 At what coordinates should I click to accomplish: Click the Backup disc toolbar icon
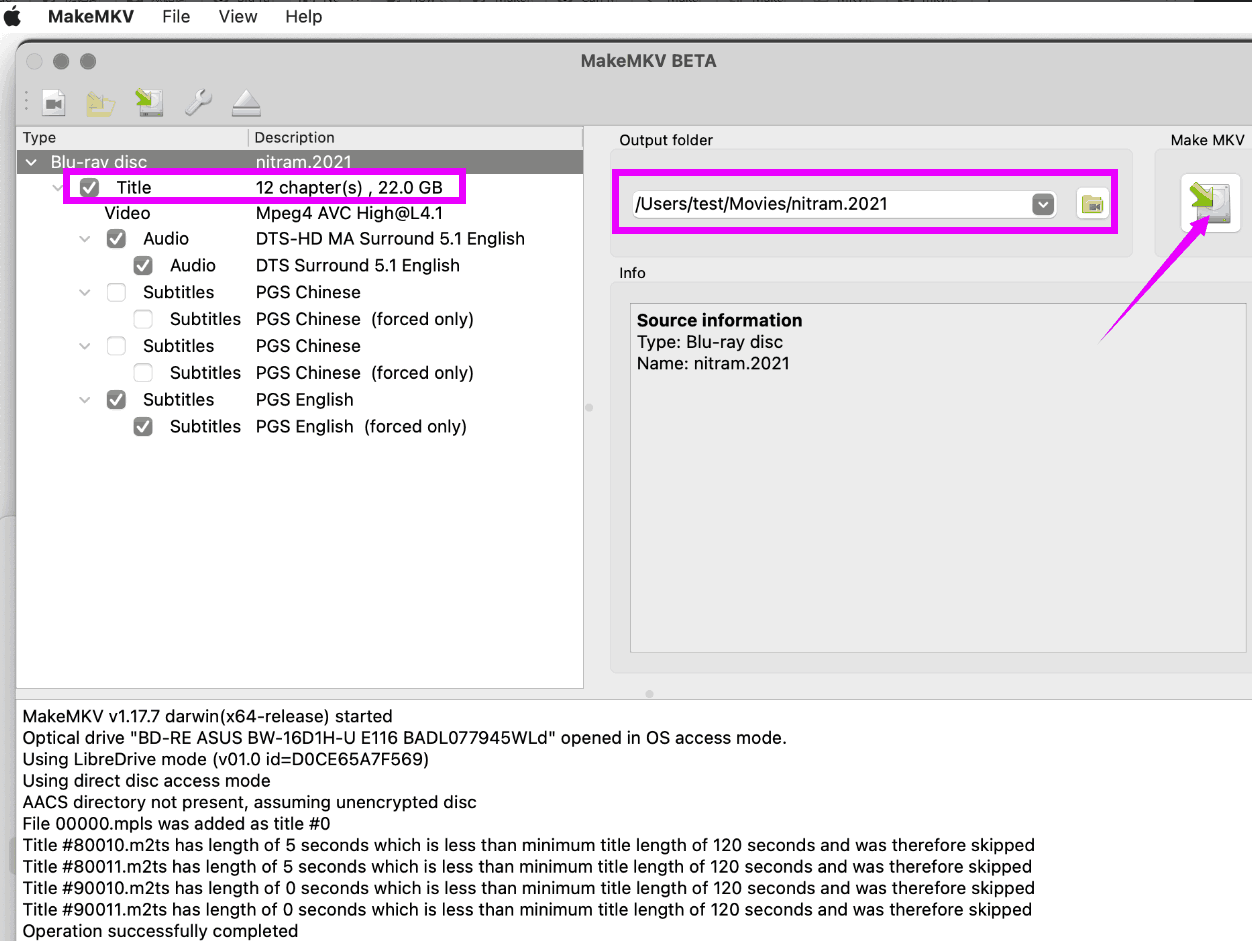149,103
